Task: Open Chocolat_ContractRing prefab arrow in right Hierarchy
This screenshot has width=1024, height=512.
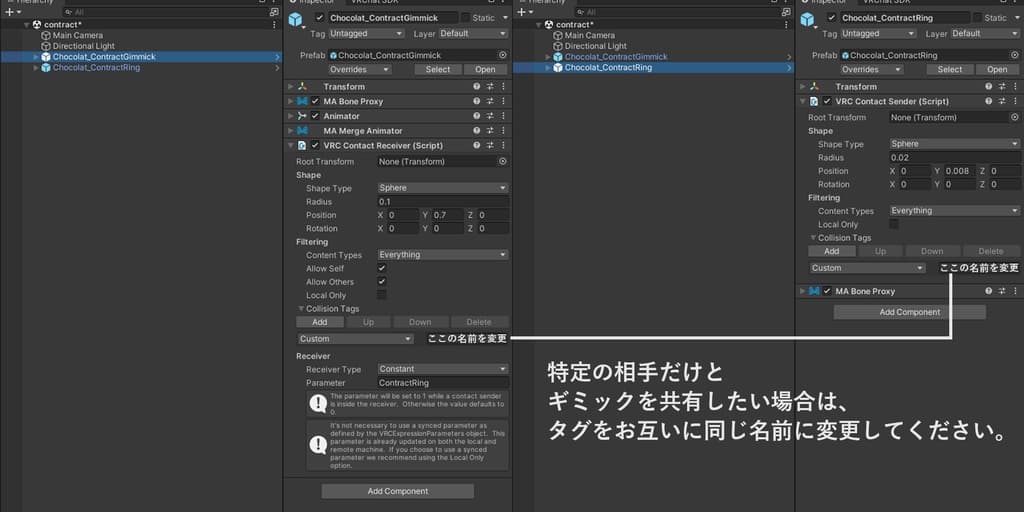Action: [x=790, y=67]
